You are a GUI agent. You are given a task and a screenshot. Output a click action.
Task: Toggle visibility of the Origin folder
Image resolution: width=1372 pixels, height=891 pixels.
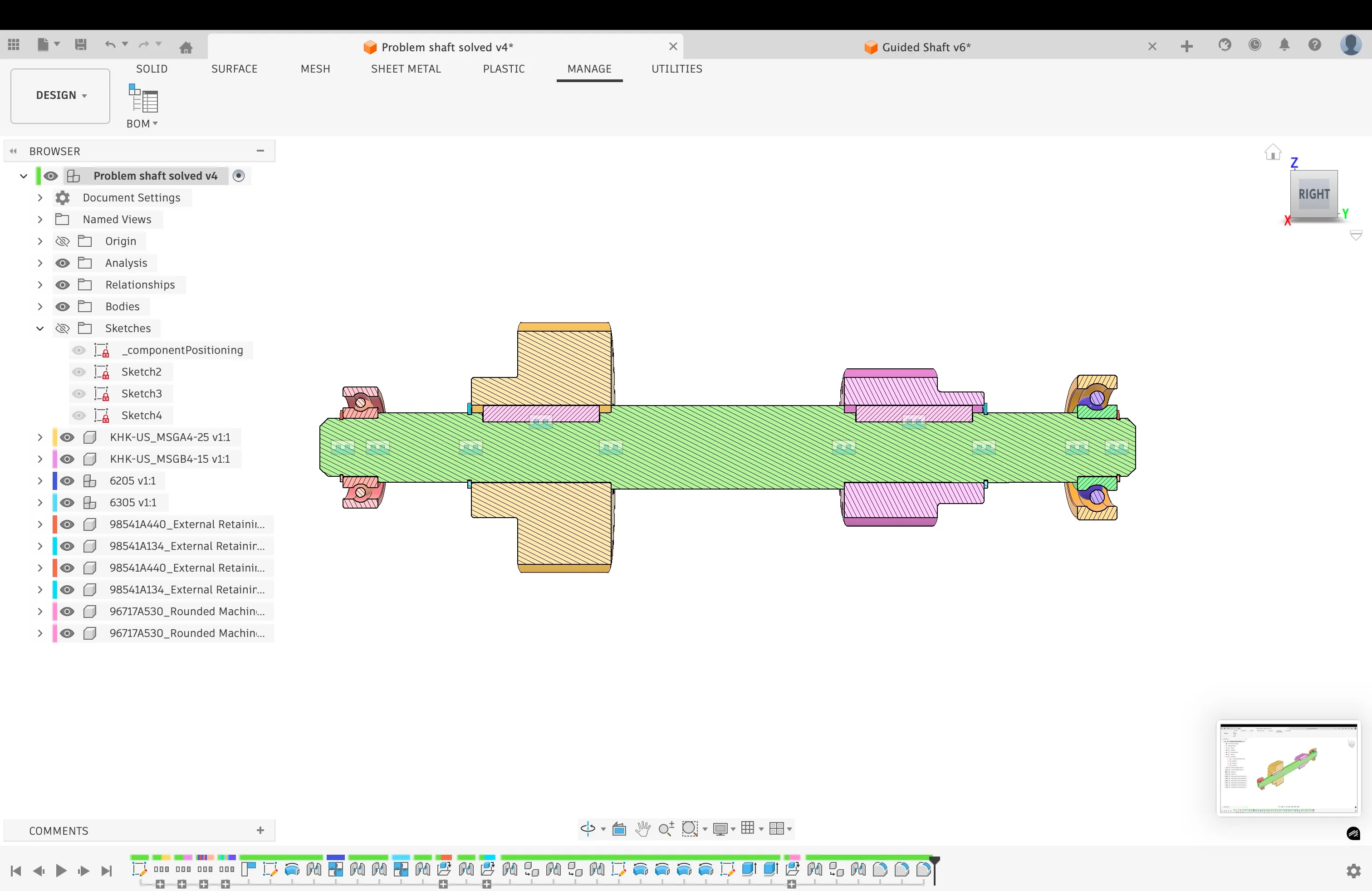pos(62,241)
